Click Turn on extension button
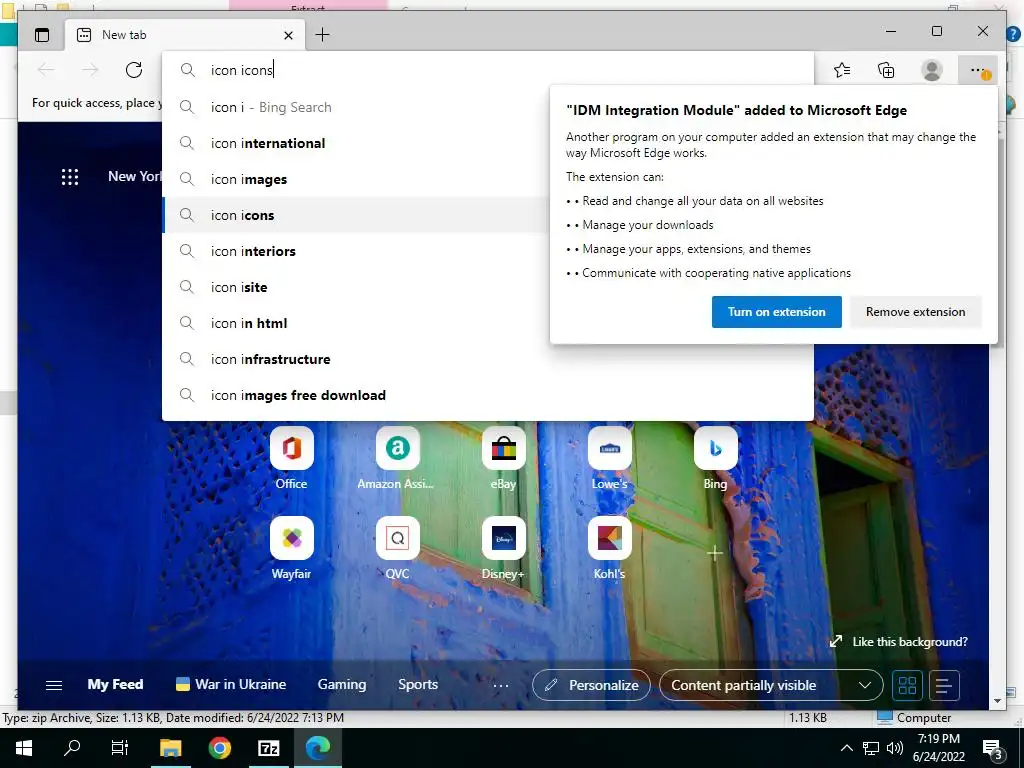Image resolution: width=1024 pixels, height=768 pixels. 776,312
